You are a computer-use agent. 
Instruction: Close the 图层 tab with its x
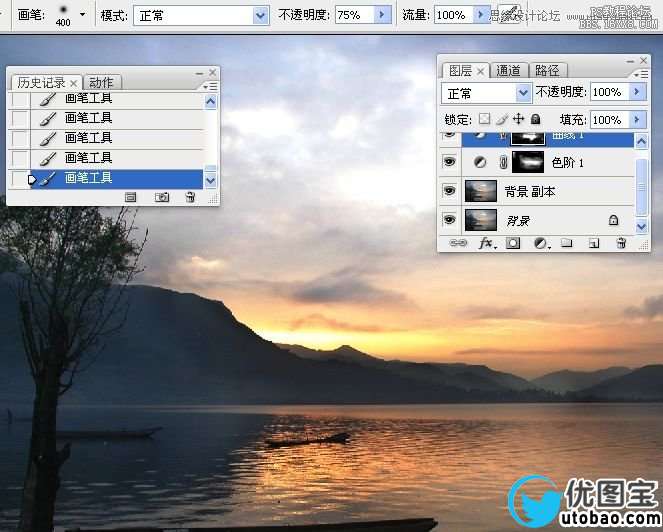[480, 71]
